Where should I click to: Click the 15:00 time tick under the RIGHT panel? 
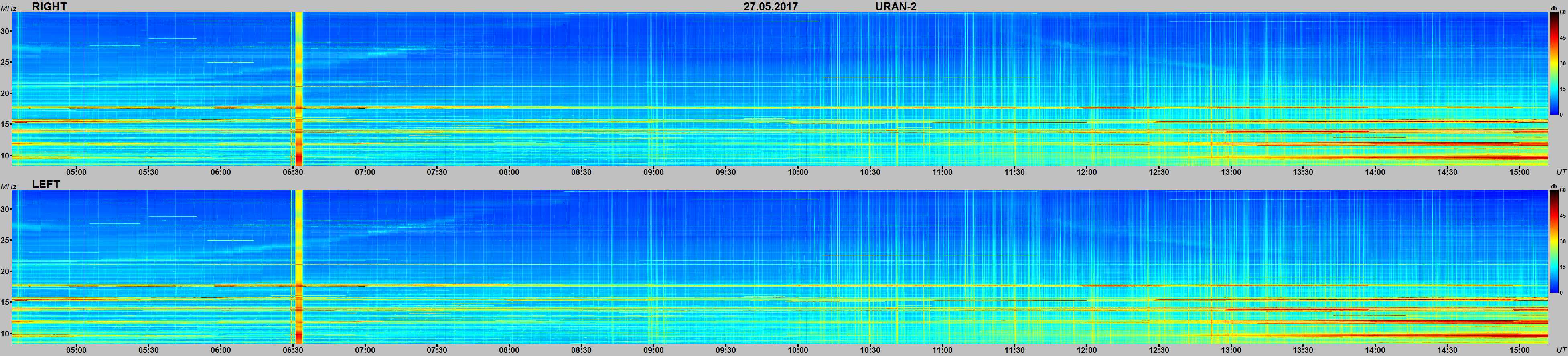click(1520, 172)
